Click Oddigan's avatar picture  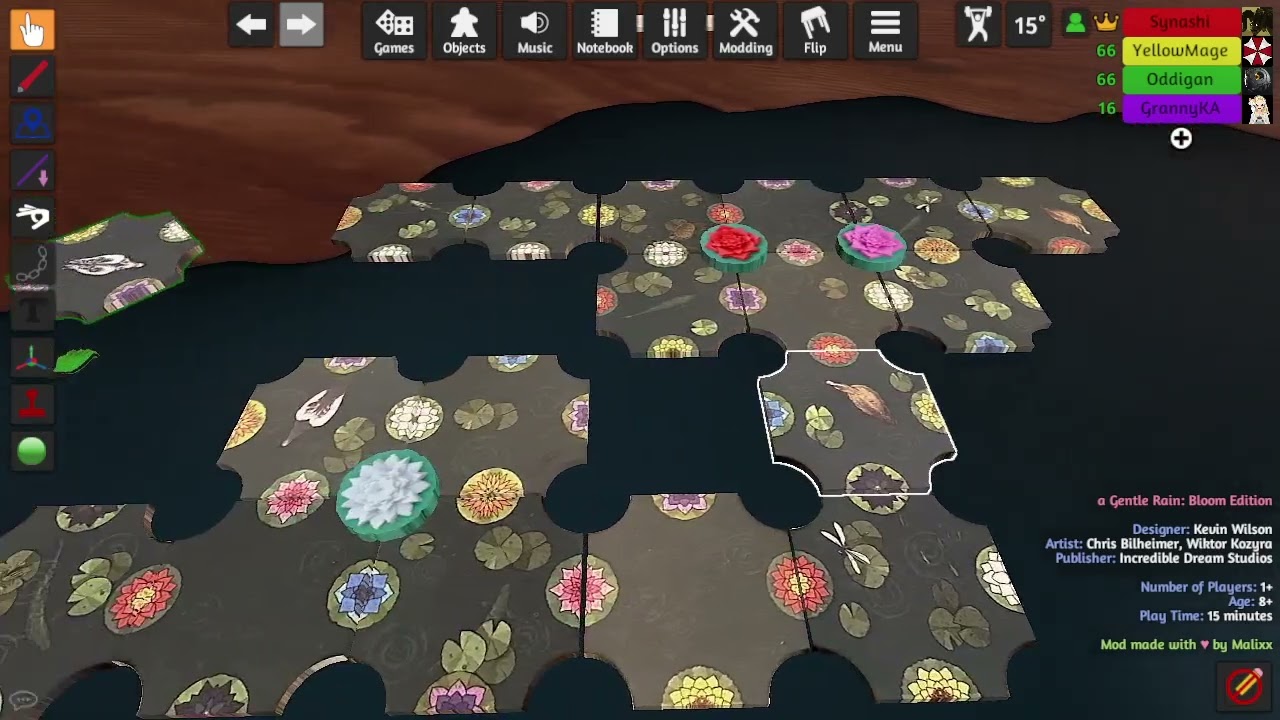pos(1257,80)
